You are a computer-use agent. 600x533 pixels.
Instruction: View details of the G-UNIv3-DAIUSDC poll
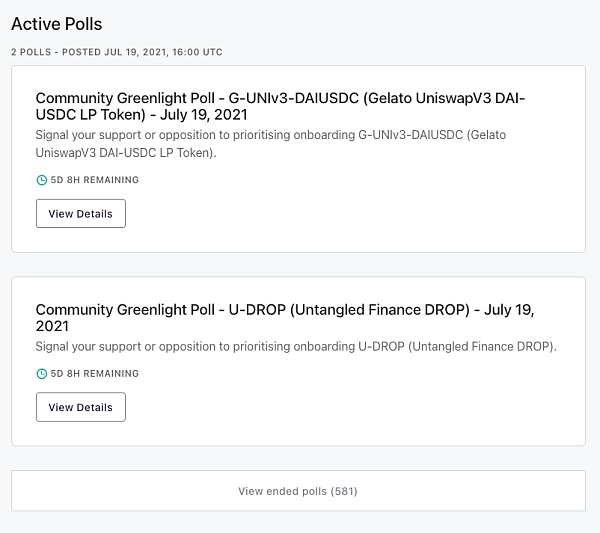tap(80, 214)
